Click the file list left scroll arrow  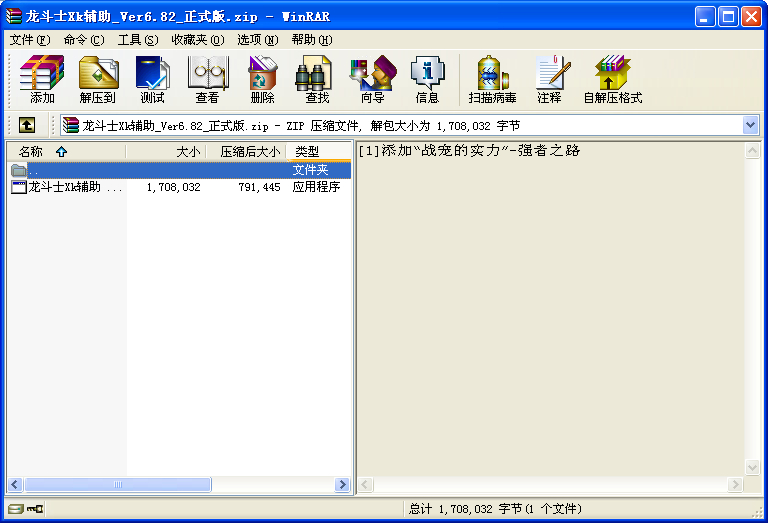[15, 485]
